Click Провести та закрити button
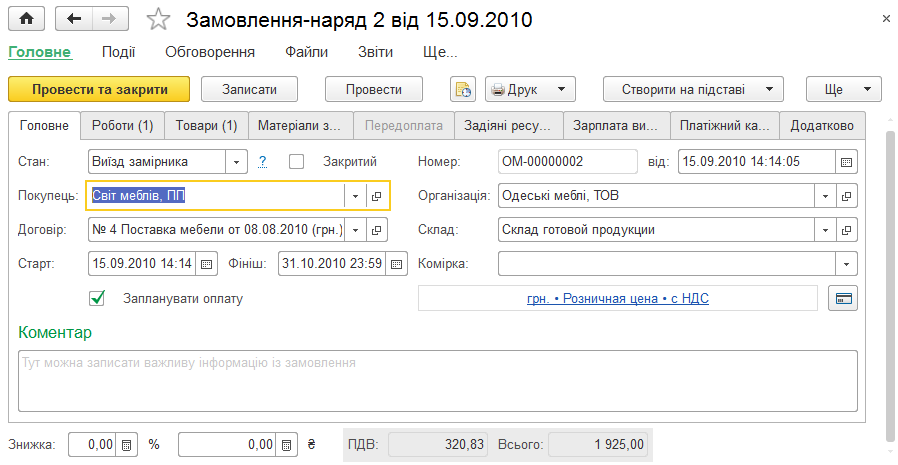898x465 pixels. pyautogui.click(x=99, y=89)
